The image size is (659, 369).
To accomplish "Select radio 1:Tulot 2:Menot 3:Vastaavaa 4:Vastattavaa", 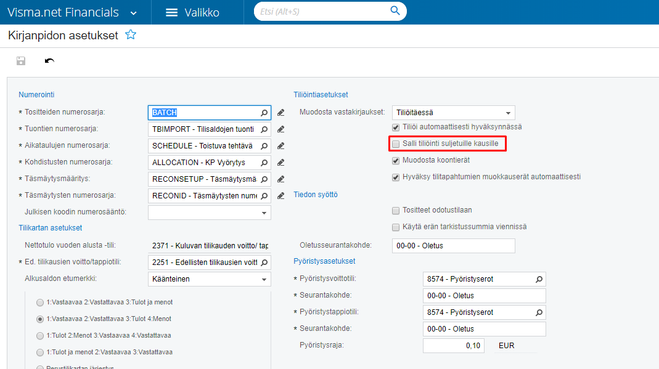I will click(x=40, y=336).
